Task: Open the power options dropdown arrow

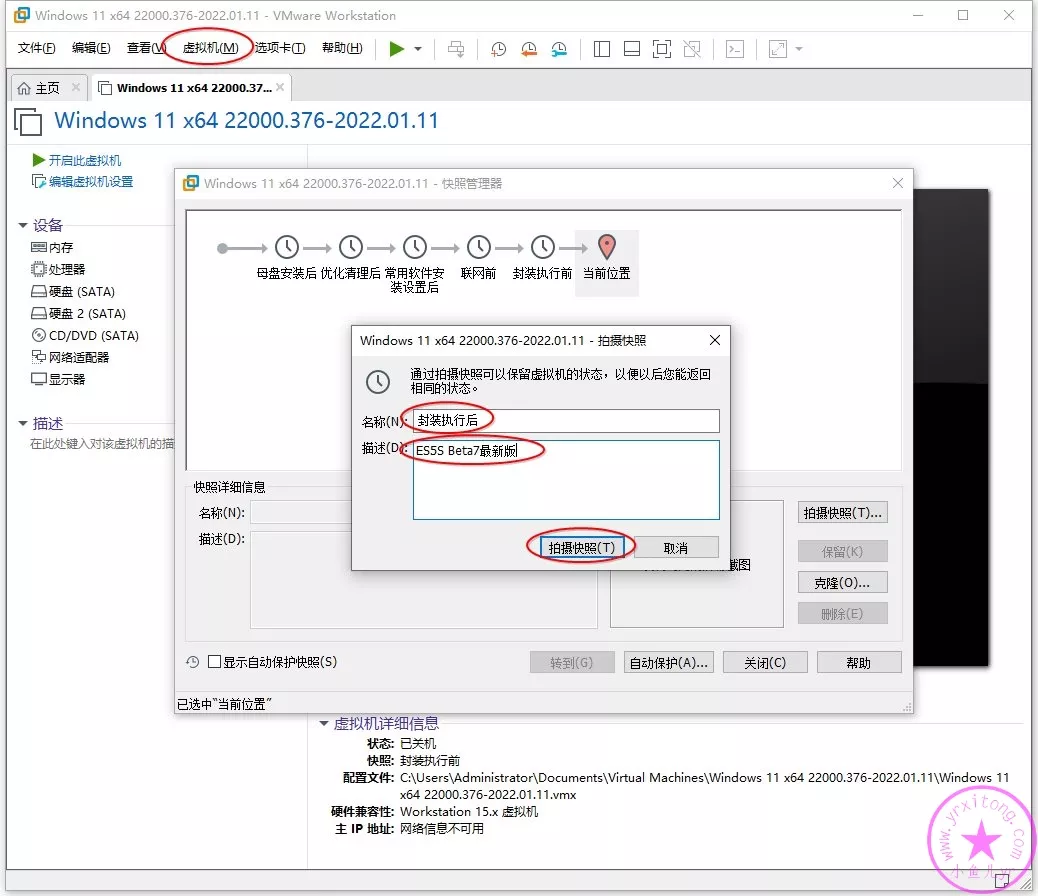Action: click(418, 49)
